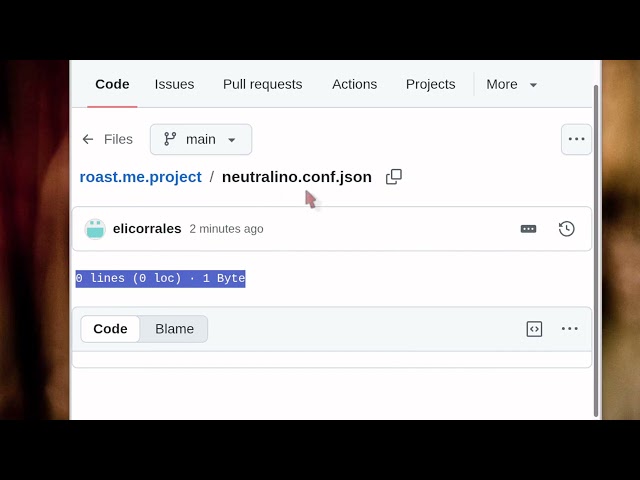Screen dimensions: 640x480
Task: Go to the Actions tab
Action: click(x=354, y=84)
